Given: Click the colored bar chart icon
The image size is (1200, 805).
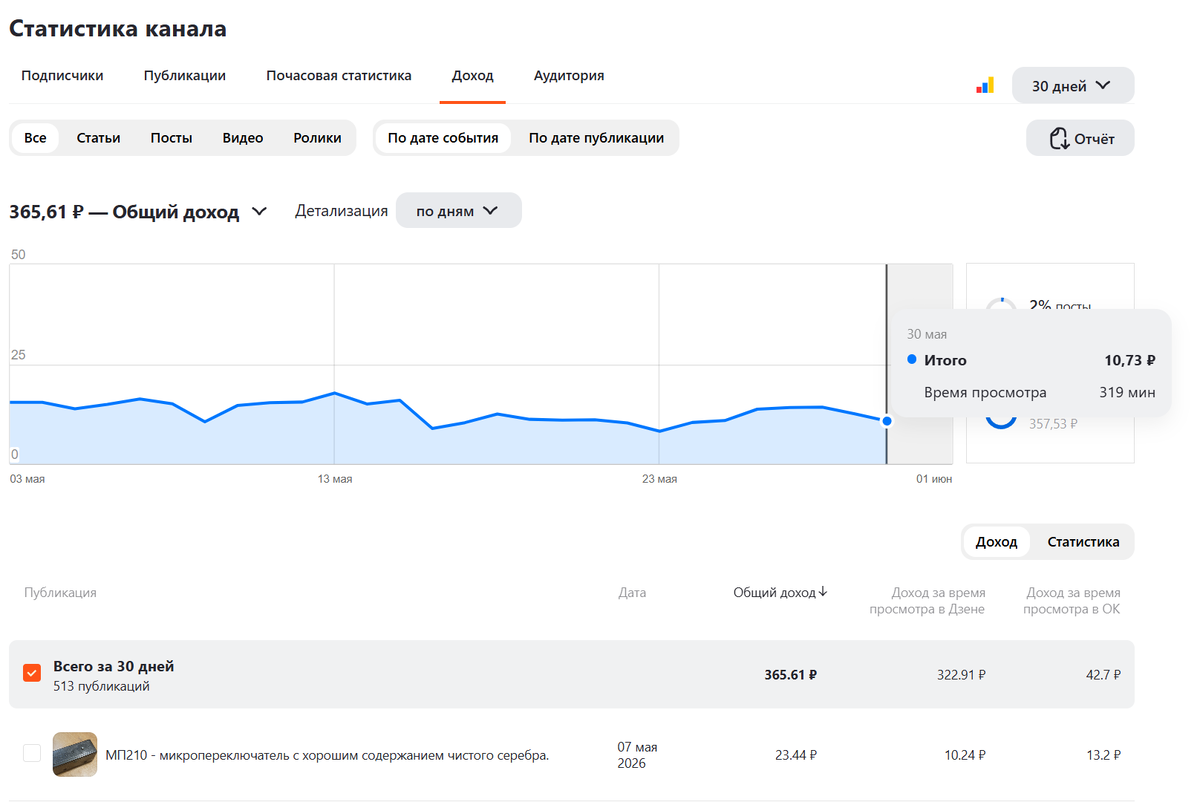Looking at the screenshot, I should tap(985, 86).
